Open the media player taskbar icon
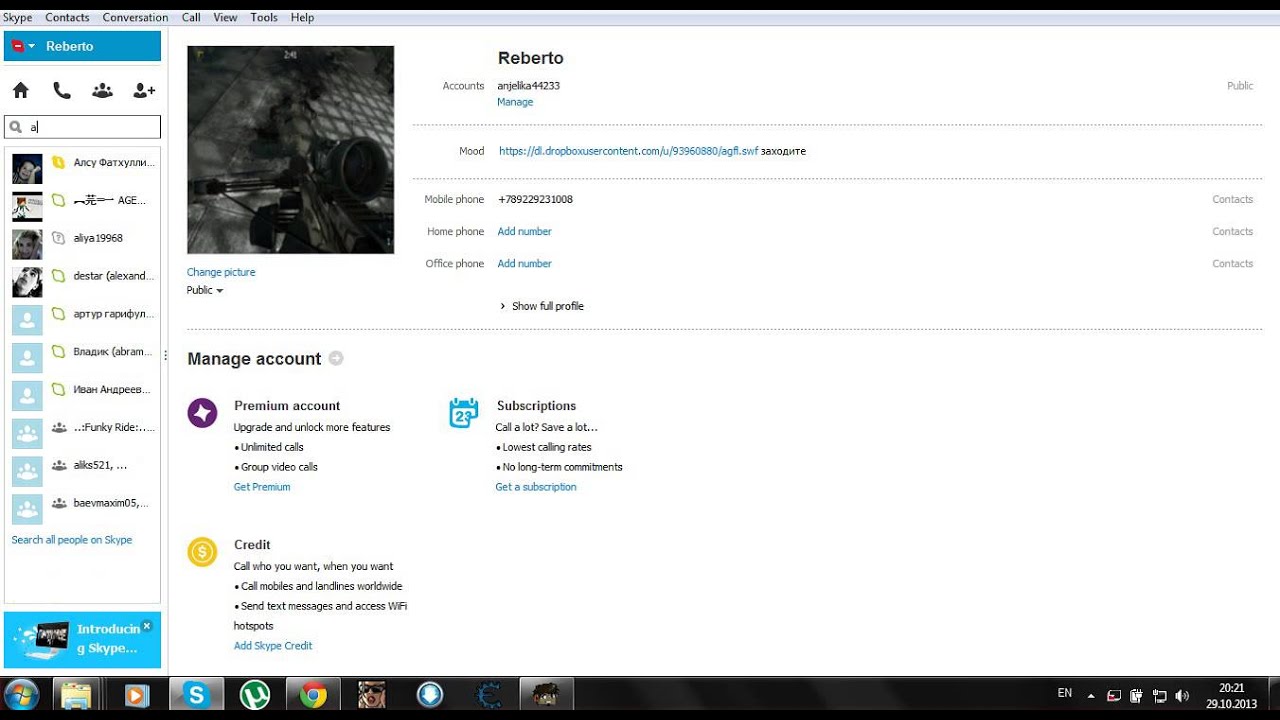Screen dimensions: 1280x720 [137, 694]
